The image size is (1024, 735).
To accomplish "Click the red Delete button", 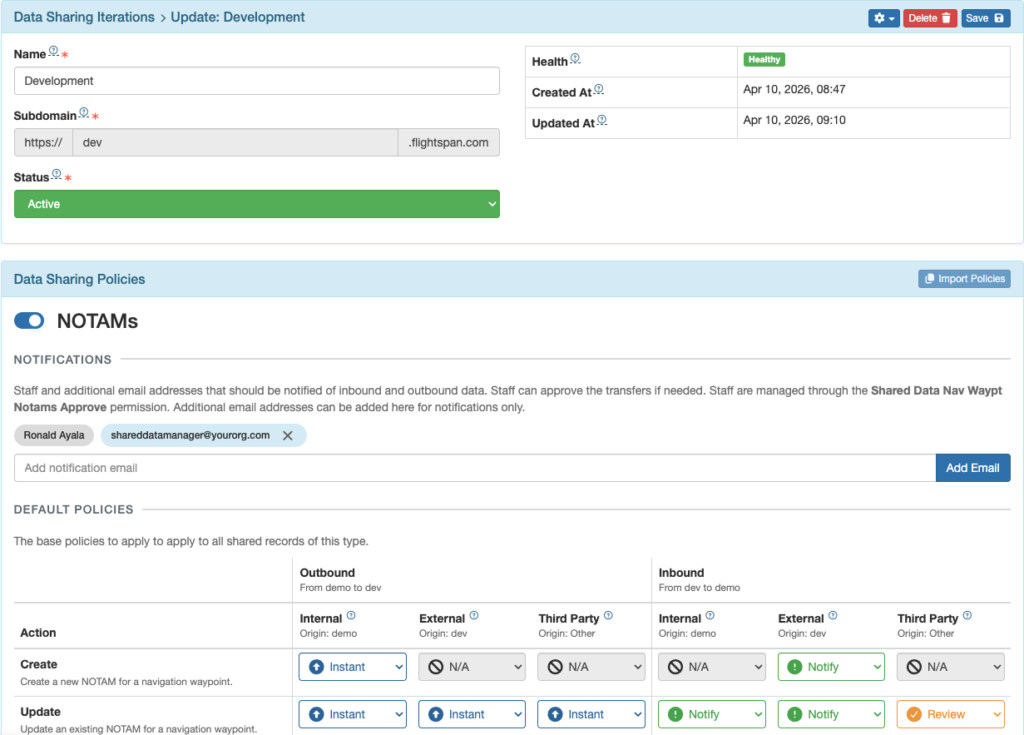I will [x=929, y=18].
